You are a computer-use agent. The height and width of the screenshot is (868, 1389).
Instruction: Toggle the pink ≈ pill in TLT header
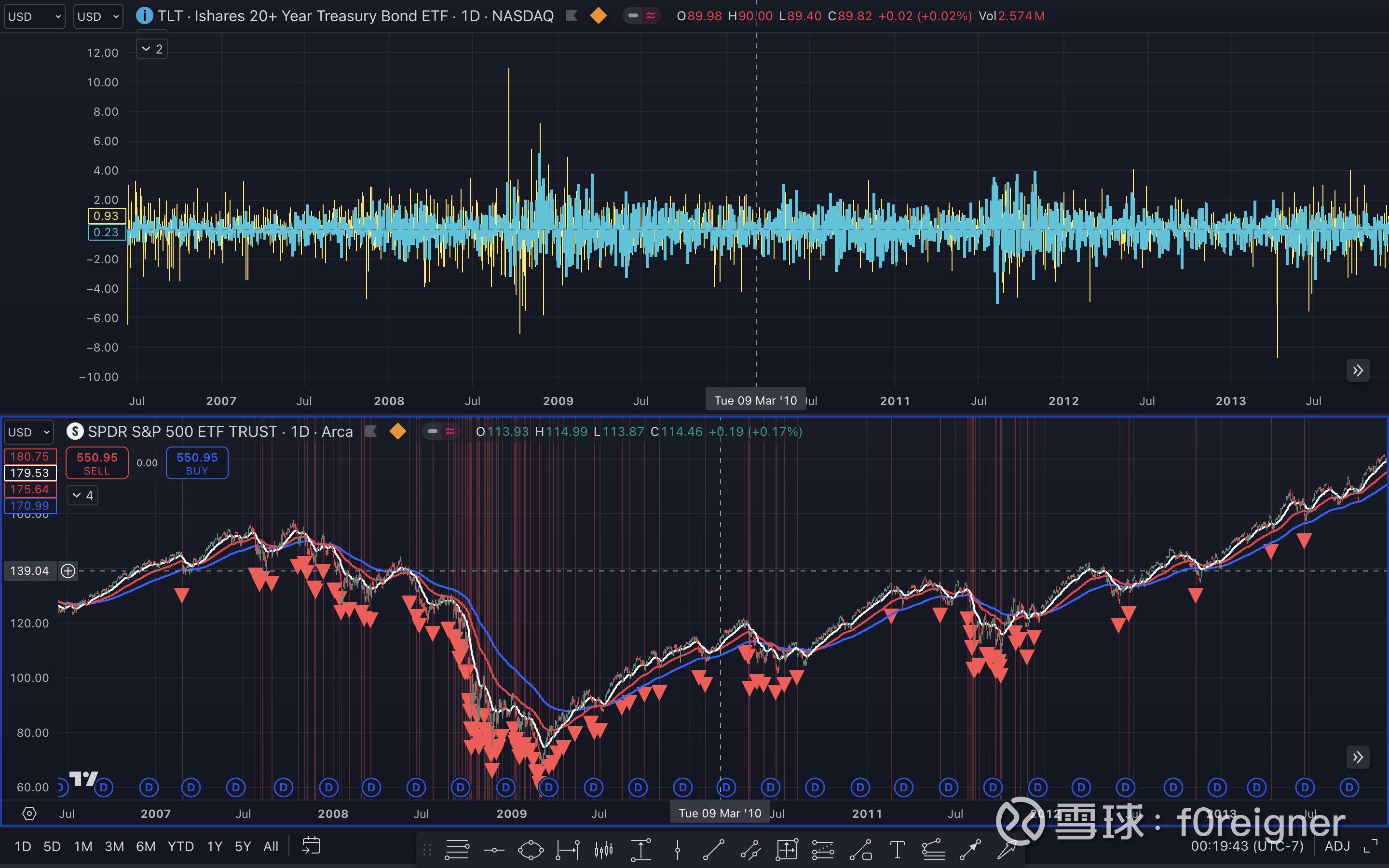click(650, 15)
